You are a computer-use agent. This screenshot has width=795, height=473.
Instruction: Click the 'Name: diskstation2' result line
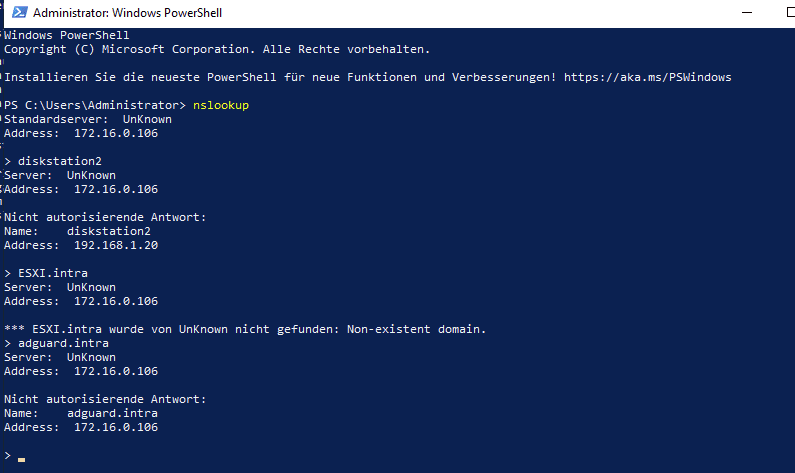77,231
